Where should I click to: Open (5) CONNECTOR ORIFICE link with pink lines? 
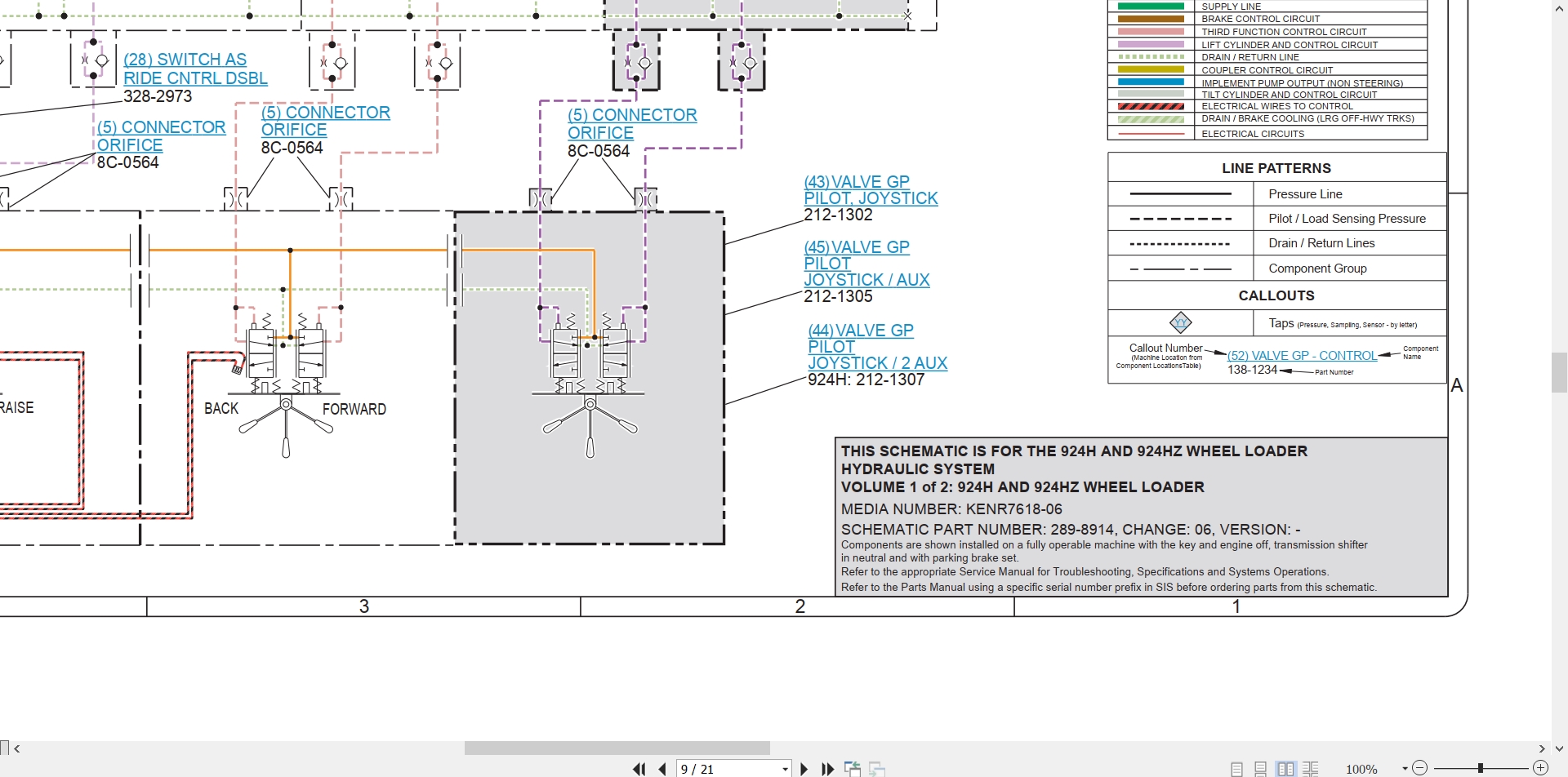(x=325, y=121)
